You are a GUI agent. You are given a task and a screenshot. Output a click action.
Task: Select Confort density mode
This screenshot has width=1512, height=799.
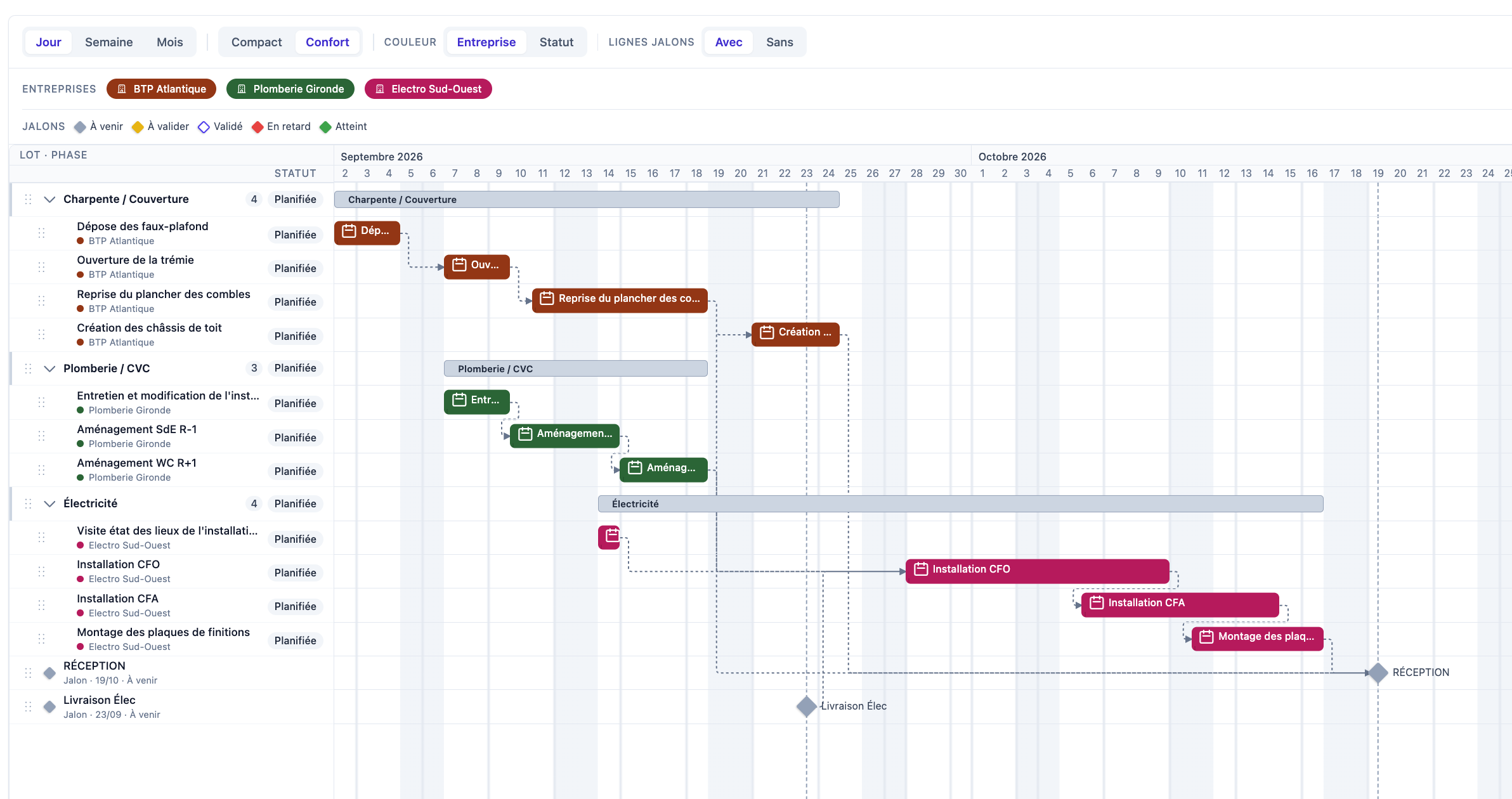click(327, 42)
